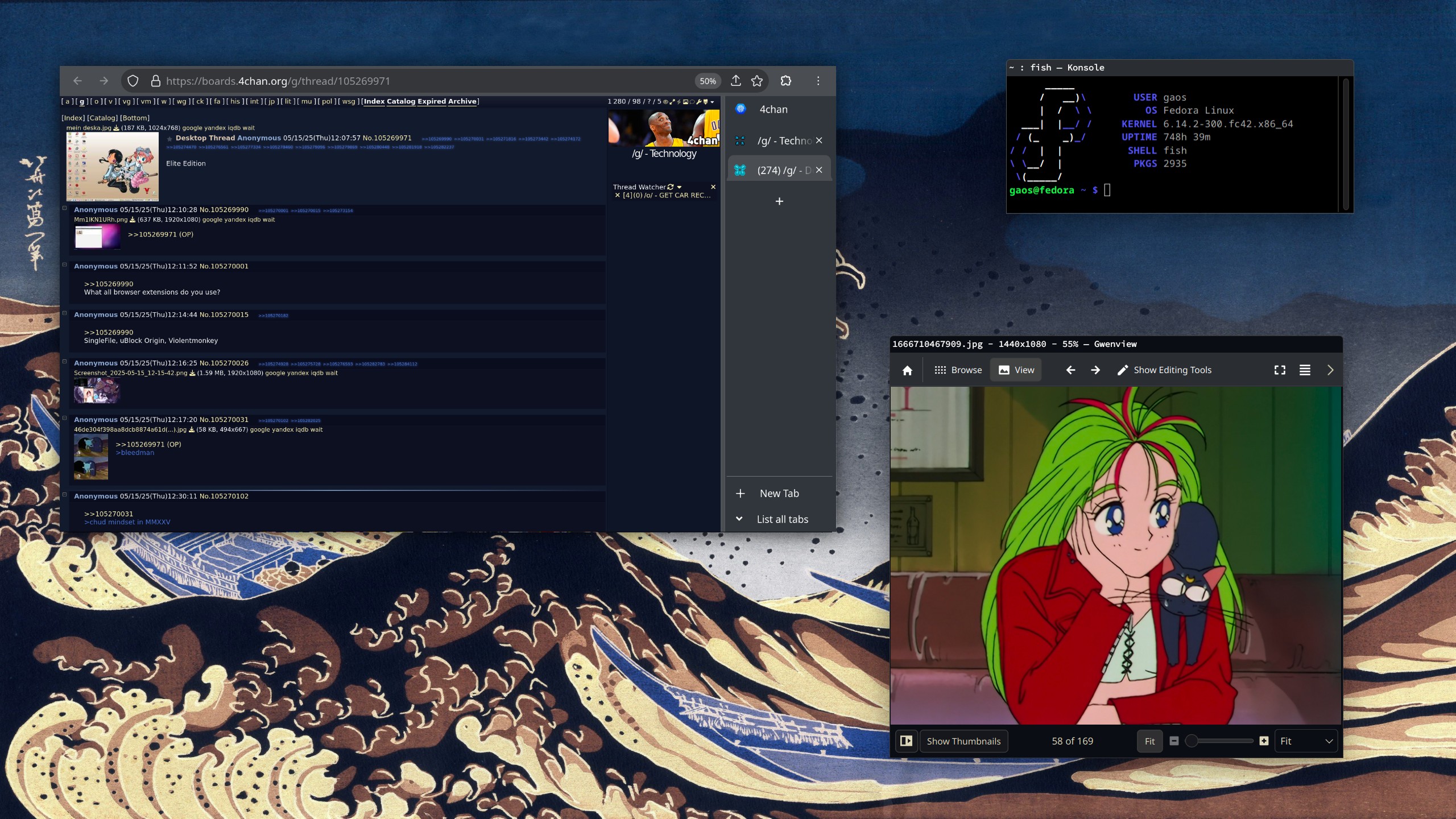This screenshot has height=819, width=1456.
Task: Click the plus icon below the tabs
Action: pos(779,201)
